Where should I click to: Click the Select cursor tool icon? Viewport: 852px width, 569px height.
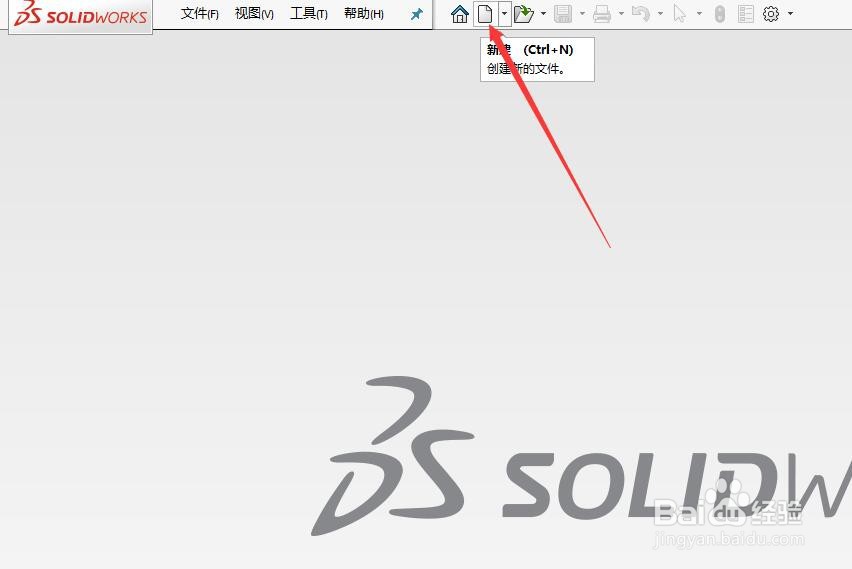pos(679,14)
